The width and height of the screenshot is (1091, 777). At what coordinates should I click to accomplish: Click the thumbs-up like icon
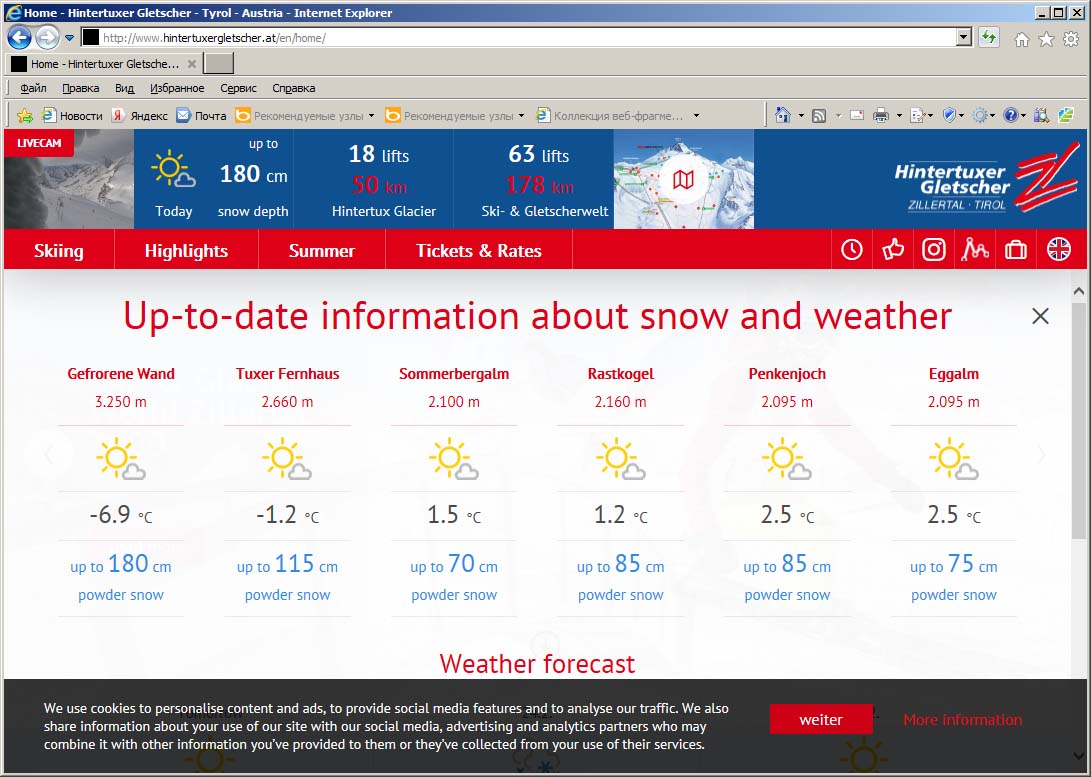(x=893, y=250)
